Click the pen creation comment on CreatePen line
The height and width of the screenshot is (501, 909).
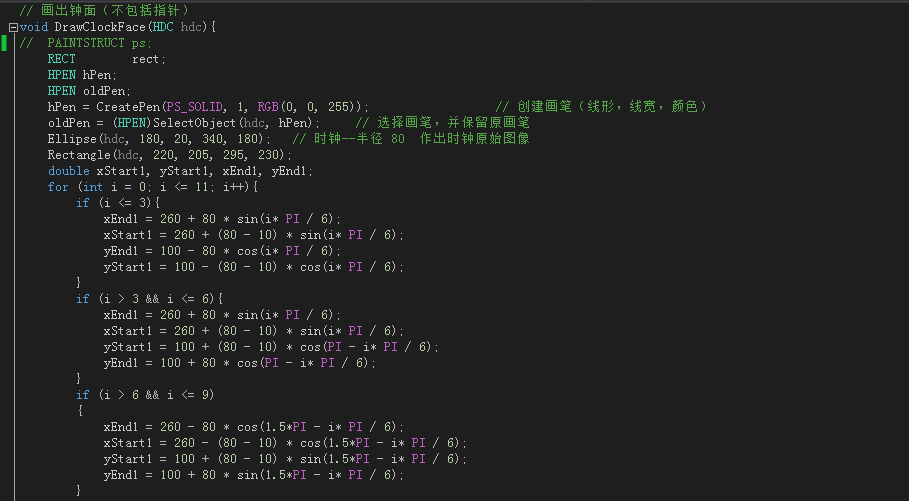coord(601,107)
